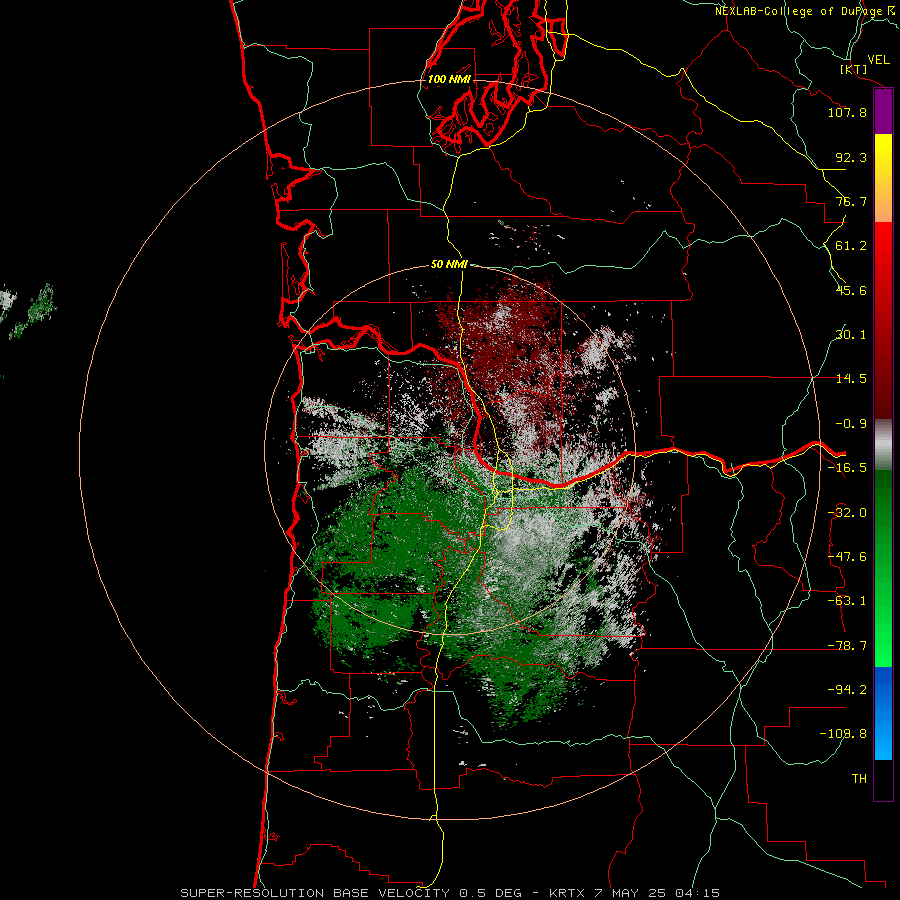Select the -0.9 legend value
Image resolution: width=900 pixels, height=900 pixels.
point(851,424)
